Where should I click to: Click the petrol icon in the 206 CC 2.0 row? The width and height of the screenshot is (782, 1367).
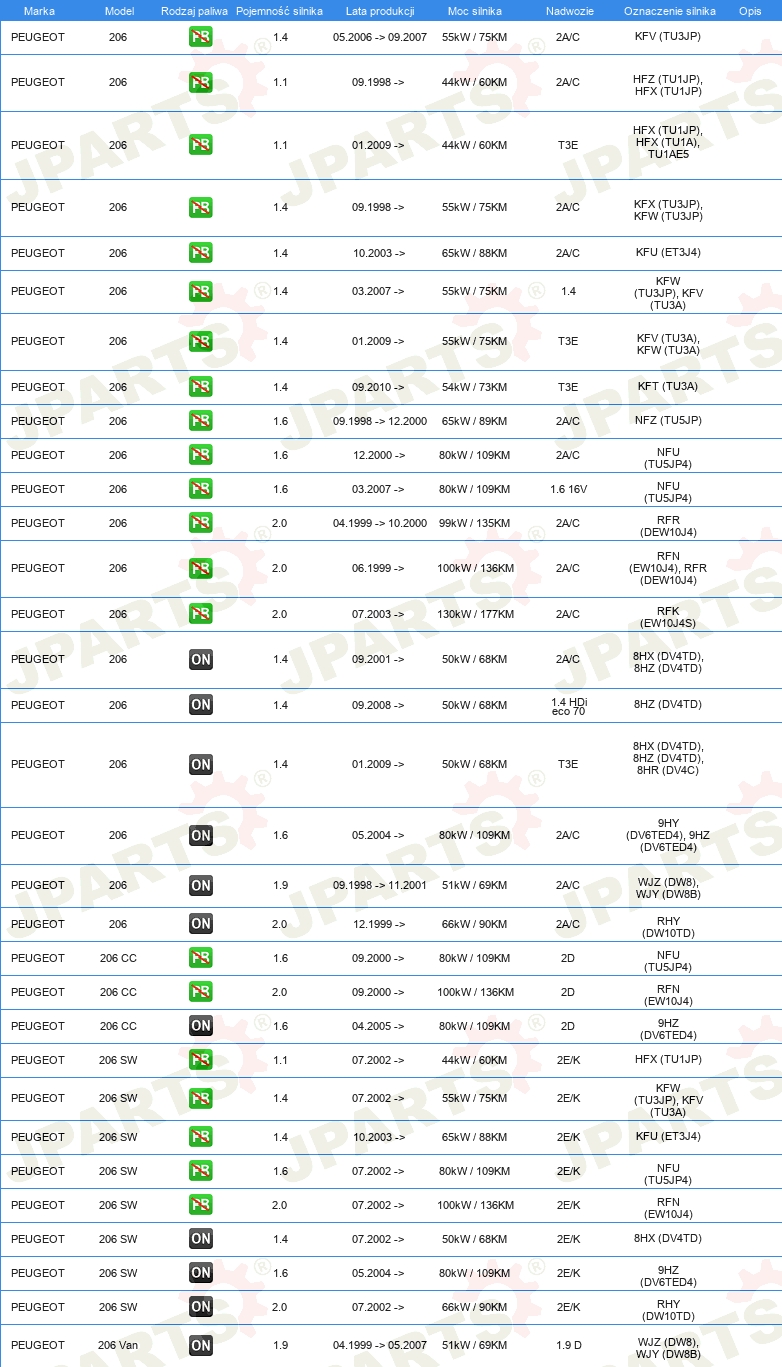[201, 992]
